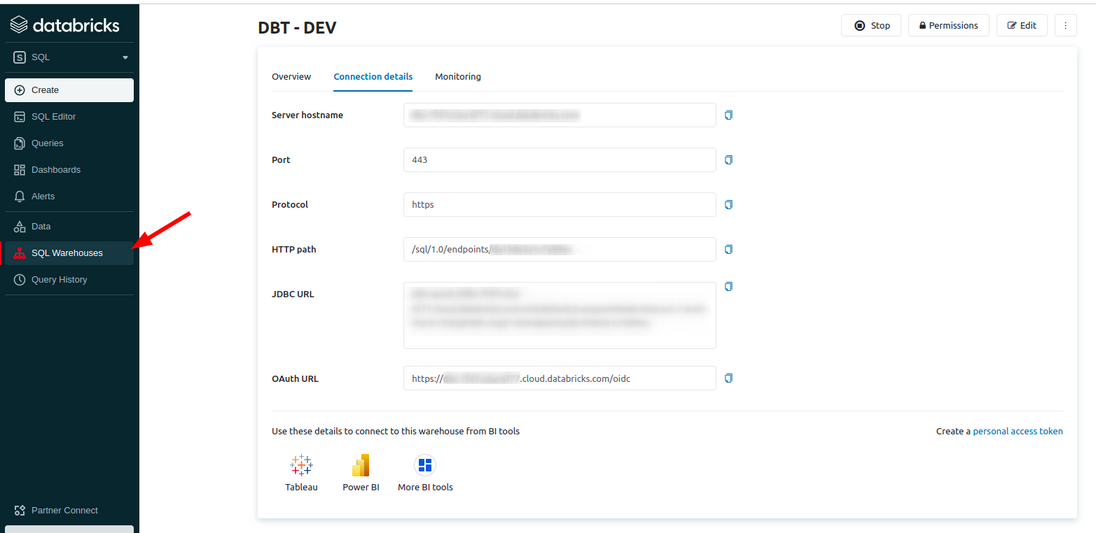
Task: Click the SQL Warehouses red icon
Action: 20,253
